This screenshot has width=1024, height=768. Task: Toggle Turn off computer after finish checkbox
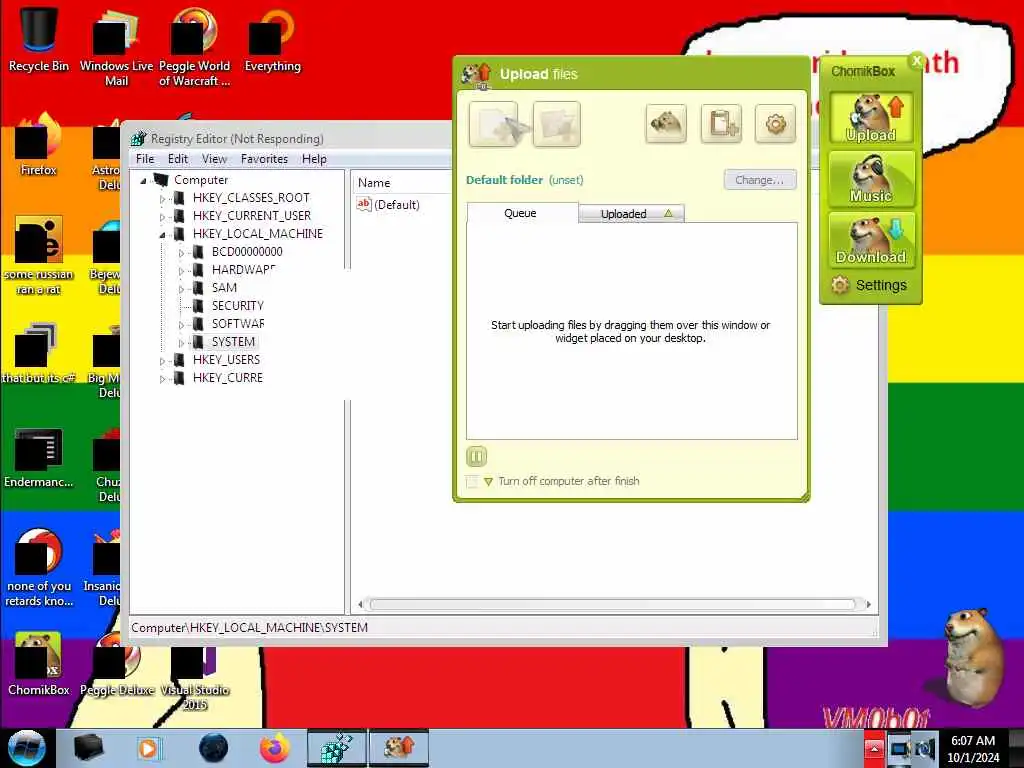pyautogui.click(x=472, y=482)
